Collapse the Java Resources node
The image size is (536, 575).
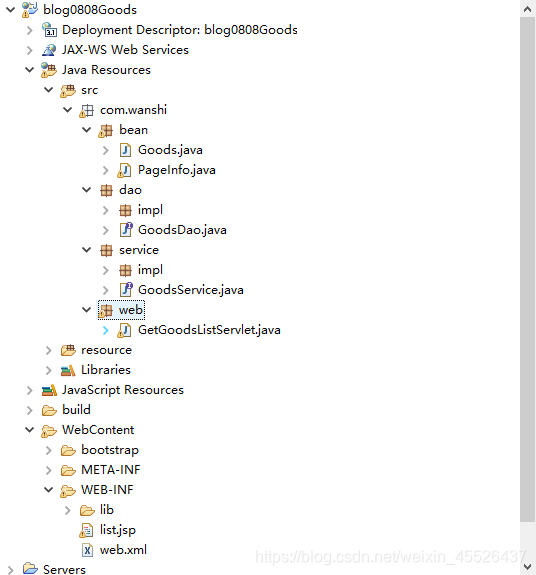pos(29,70)
